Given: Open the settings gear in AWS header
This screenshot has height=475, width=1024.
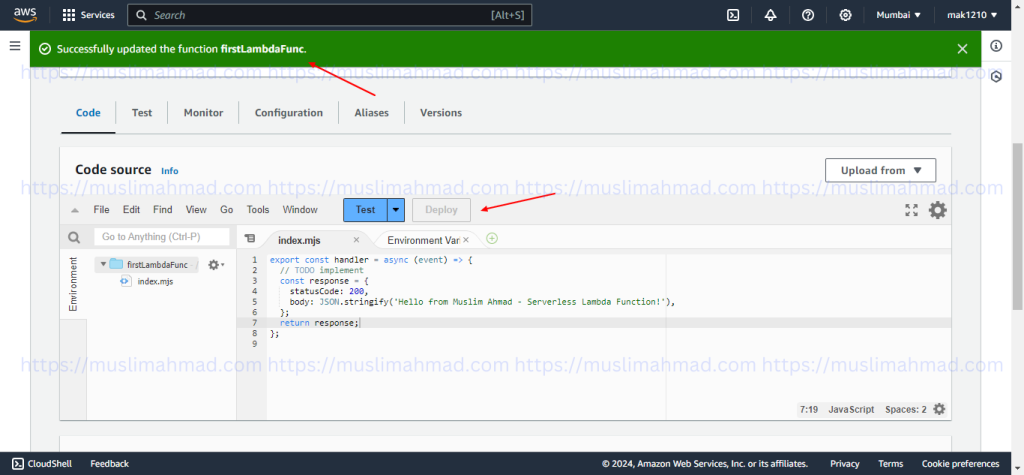Looking at the screenshot, I should click(x=845, y=15).
